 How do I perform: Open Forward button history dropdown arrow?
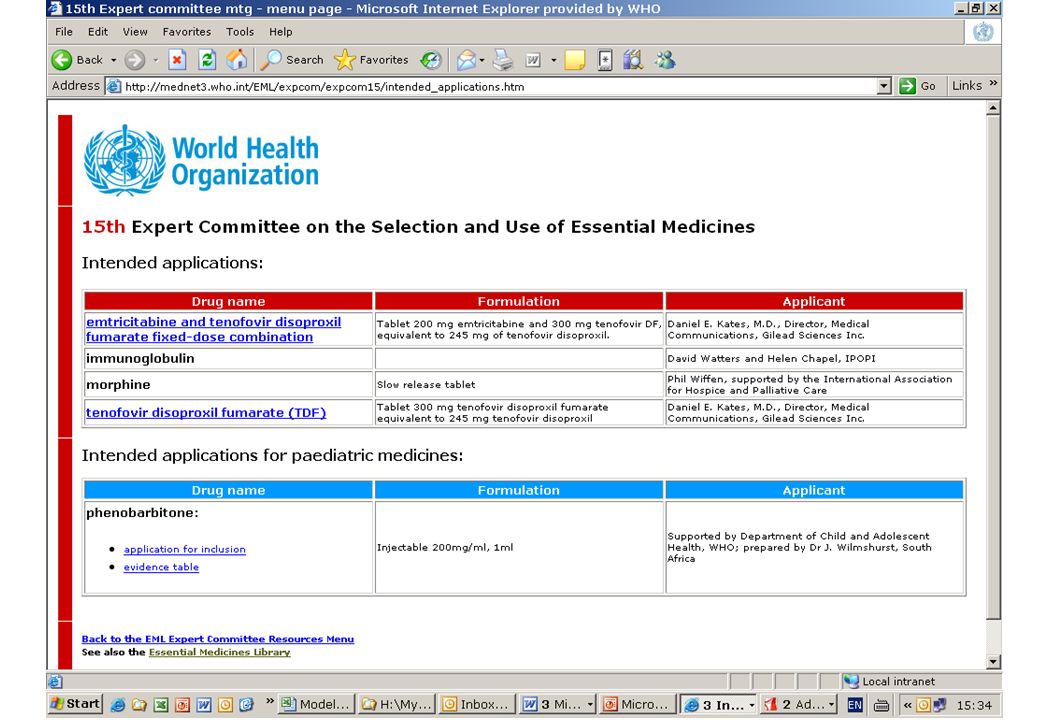tap(156, 60)
